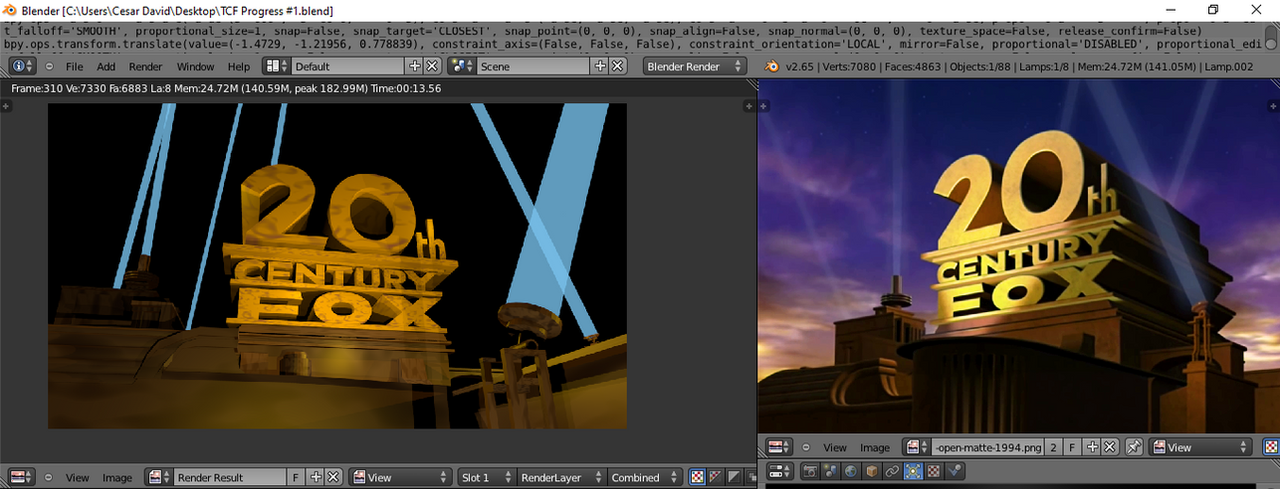Open the Add menu
The width and height of the screenshot is (1280, 489).
tap(106, 66)
